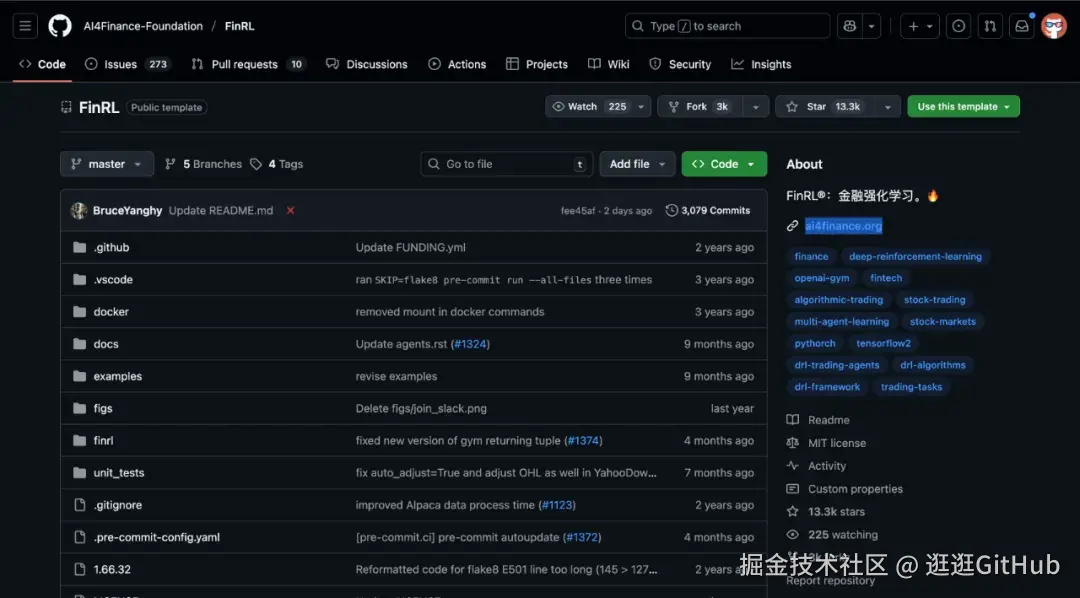View the 3,079 Commits history

pos(708,211)
